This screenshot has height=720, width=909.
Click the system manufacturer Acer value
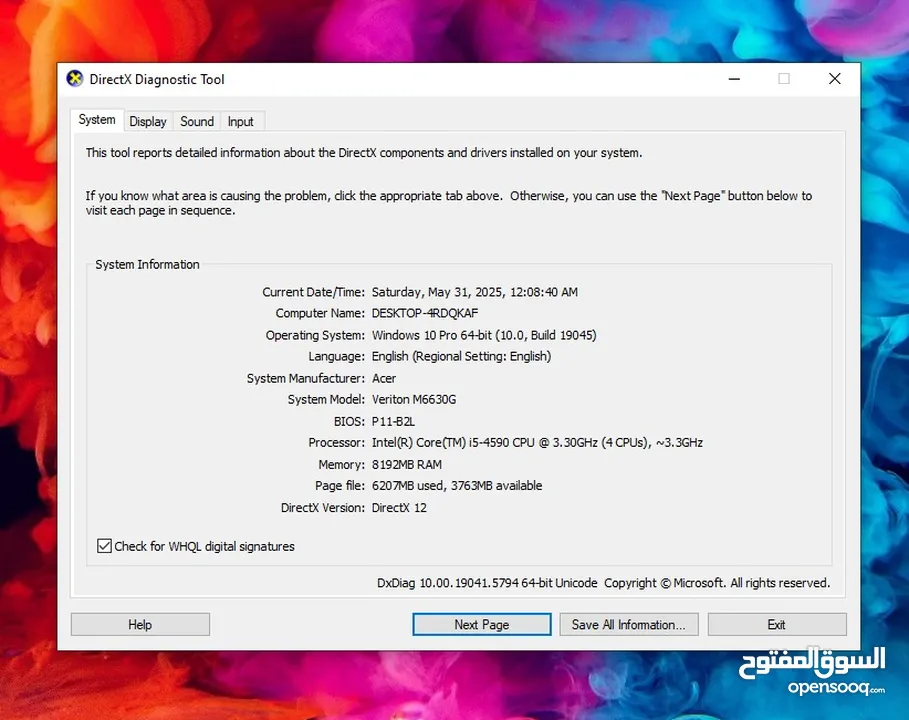384,379
